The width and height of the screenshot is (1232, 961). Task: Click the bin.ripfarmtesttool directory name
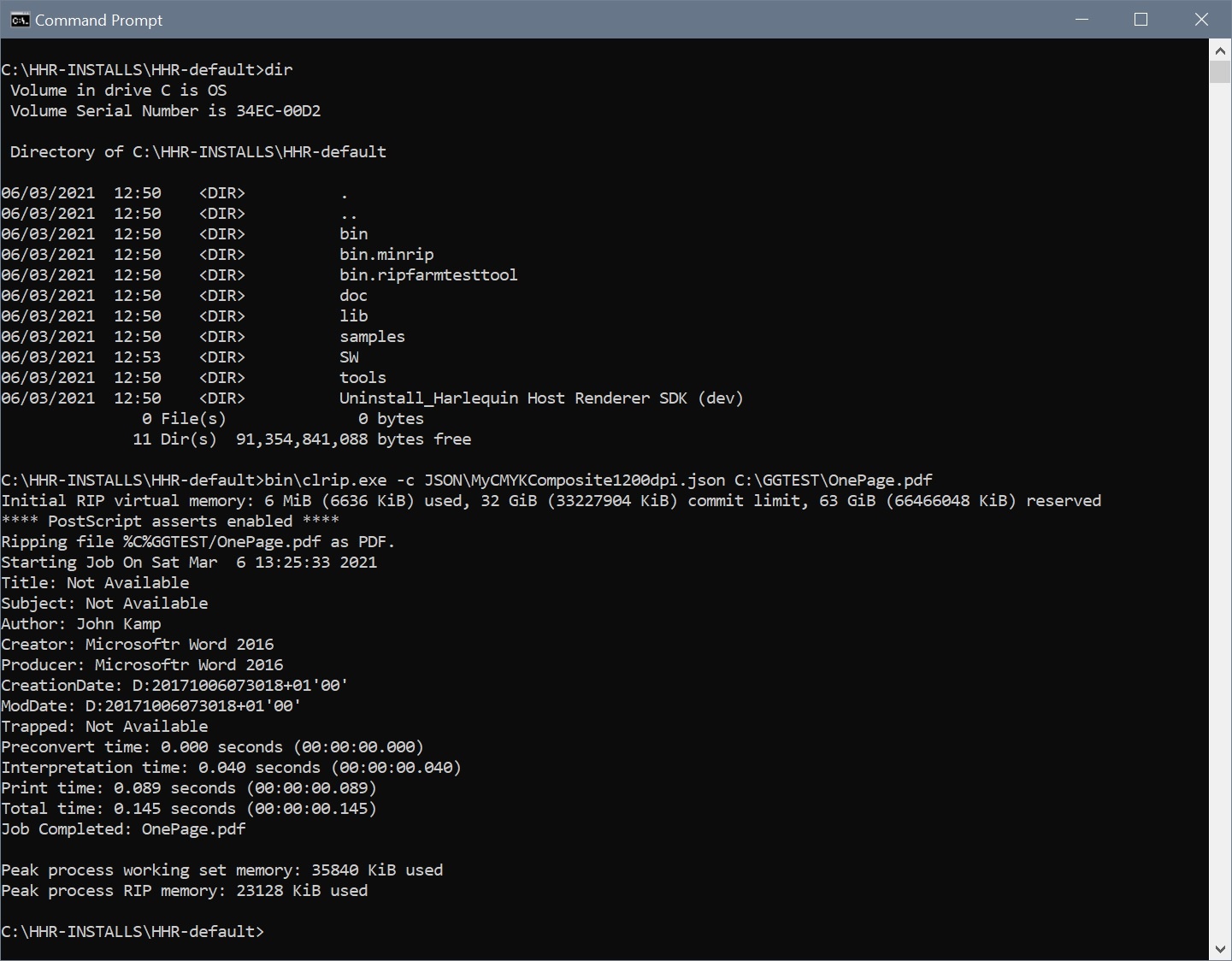pyautogui.click(x=428, y=275)
